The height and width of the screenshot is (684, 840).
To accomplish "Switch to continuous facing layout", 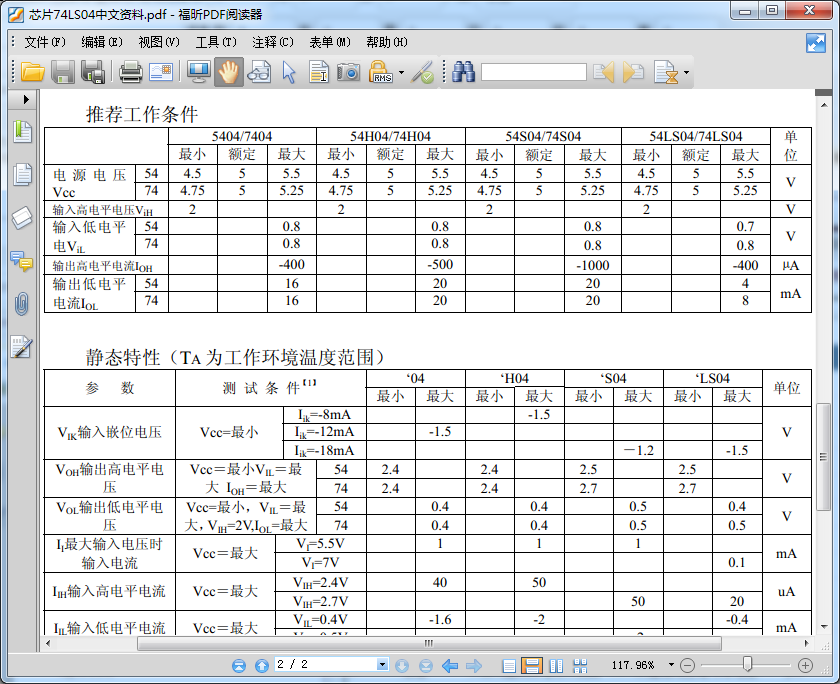I will click(x=580, y=666).
